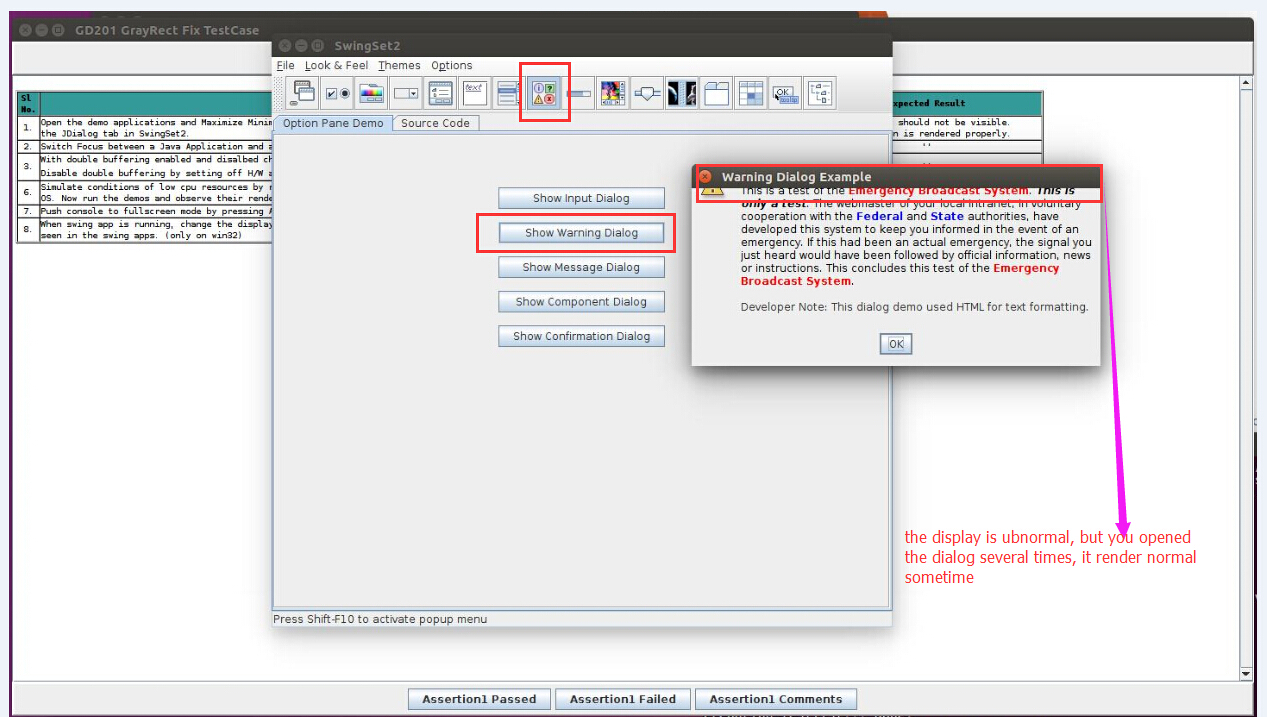
Task: Open the Tabbed Pane demo icon
Action: point(716,93)
